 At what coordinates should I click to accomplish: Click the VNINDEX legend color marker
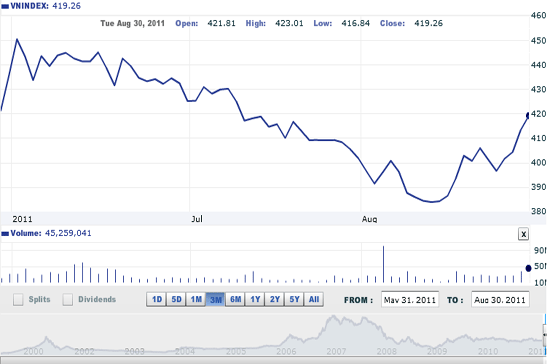tap(5, 6)
